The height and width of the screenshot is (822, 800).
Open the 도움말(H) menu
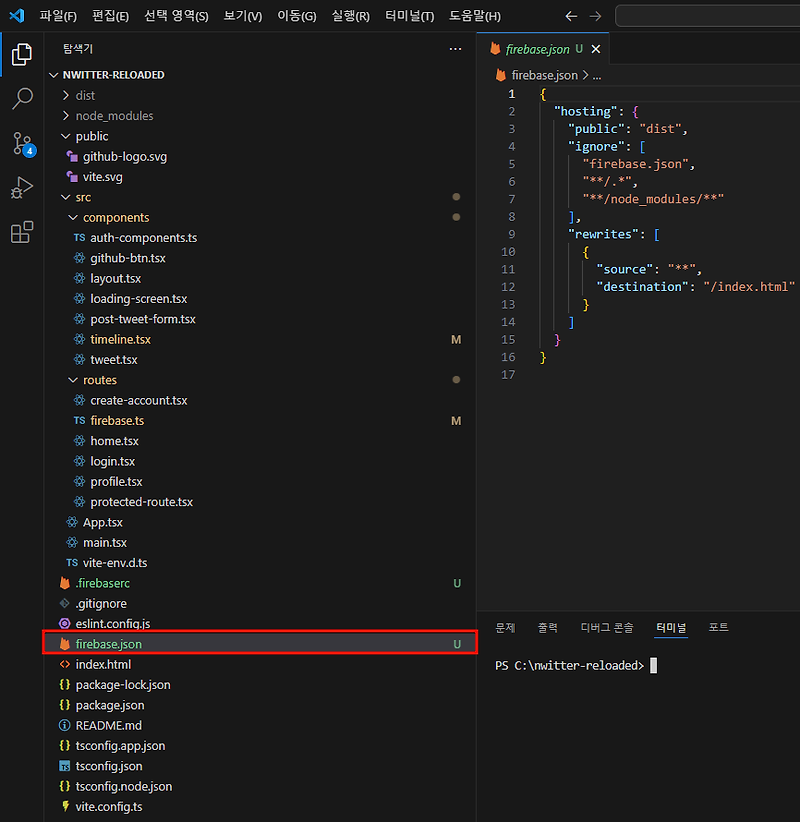pos(475,16)
